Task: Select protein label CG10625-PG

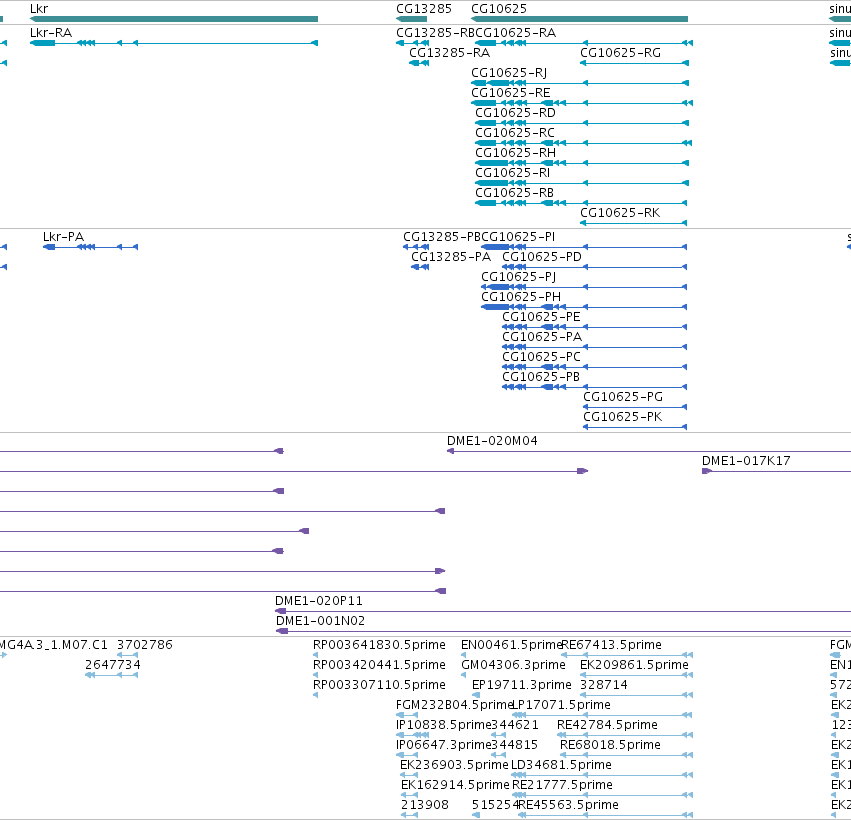Action: pos(623,397)
